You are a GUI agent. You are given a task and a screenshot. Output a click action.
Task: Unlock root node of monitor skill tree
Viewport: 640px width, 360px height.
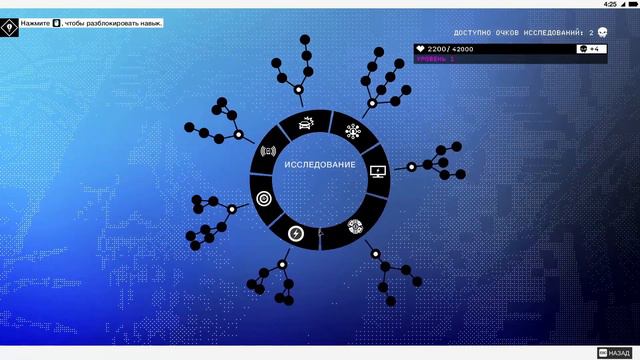411,167
